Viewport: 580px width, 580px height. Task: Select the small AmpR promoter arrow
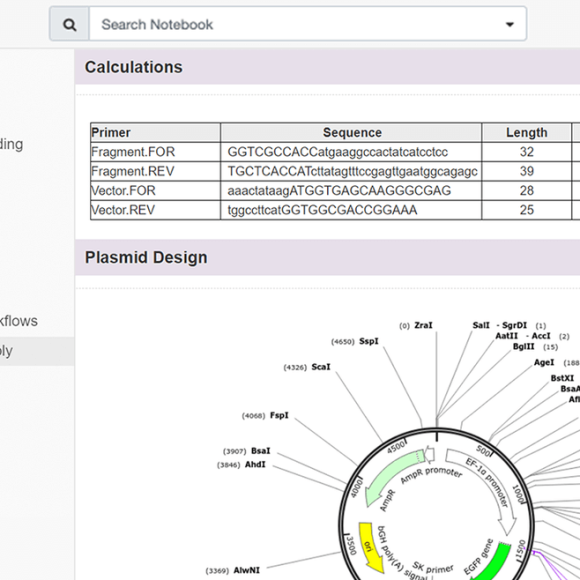(x=429, y=455)
